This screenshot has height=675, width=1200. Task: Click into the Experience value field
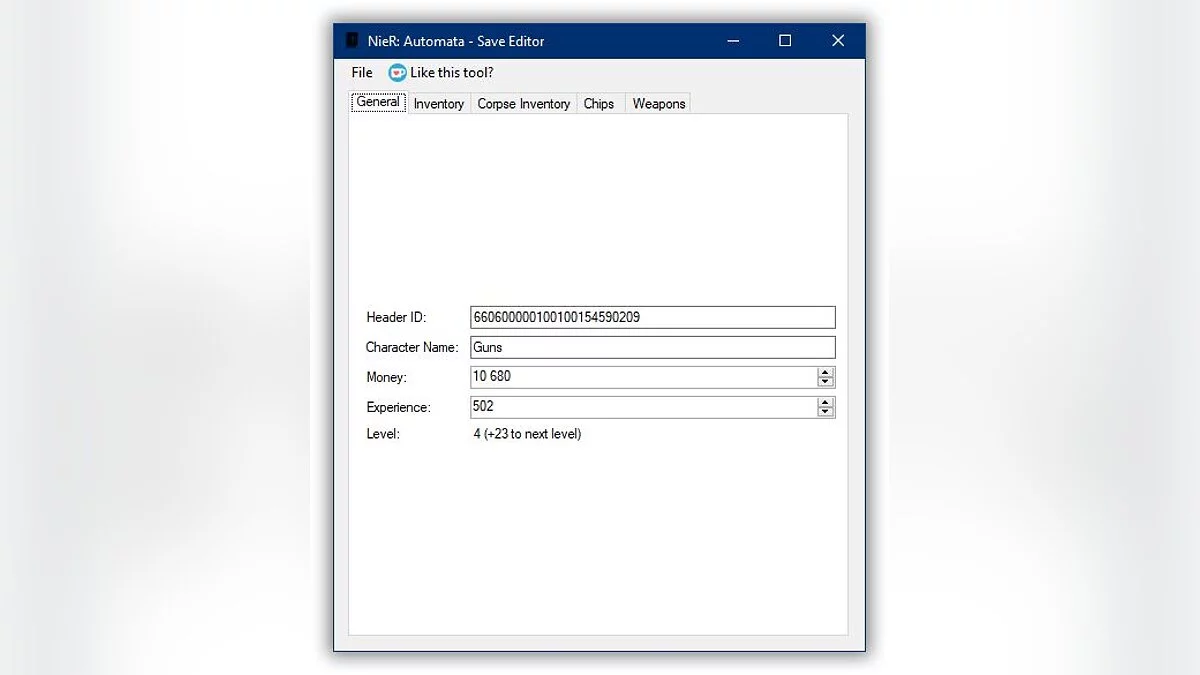(x=643, y=407)
